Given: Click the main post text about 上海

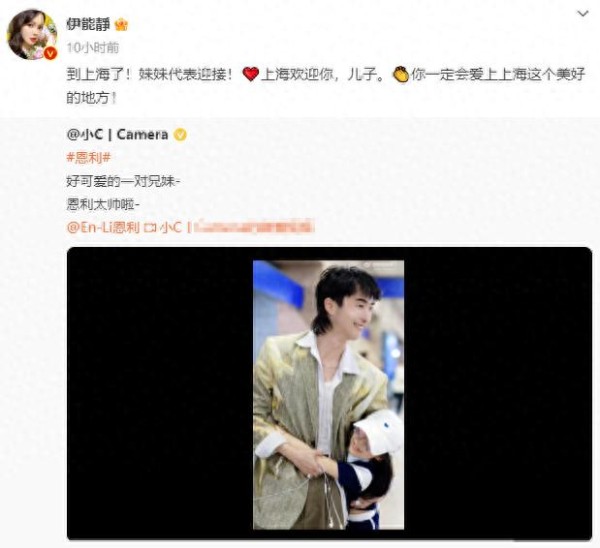Looking at the screenshot, I should pyautogui.click(x=326, y=86).
